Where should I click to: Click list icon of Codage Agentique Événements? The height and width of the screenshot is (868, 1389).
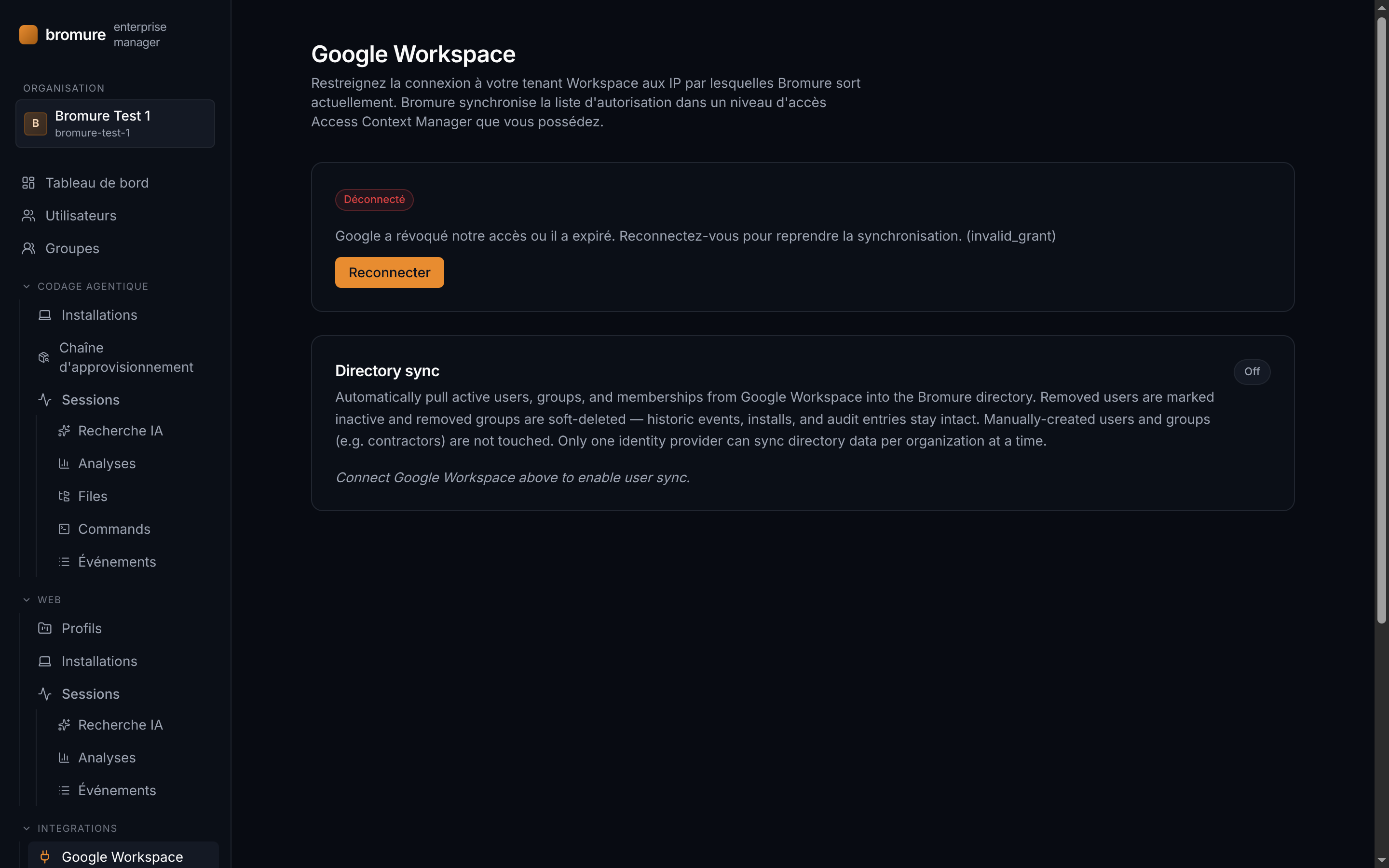point(64,561)
